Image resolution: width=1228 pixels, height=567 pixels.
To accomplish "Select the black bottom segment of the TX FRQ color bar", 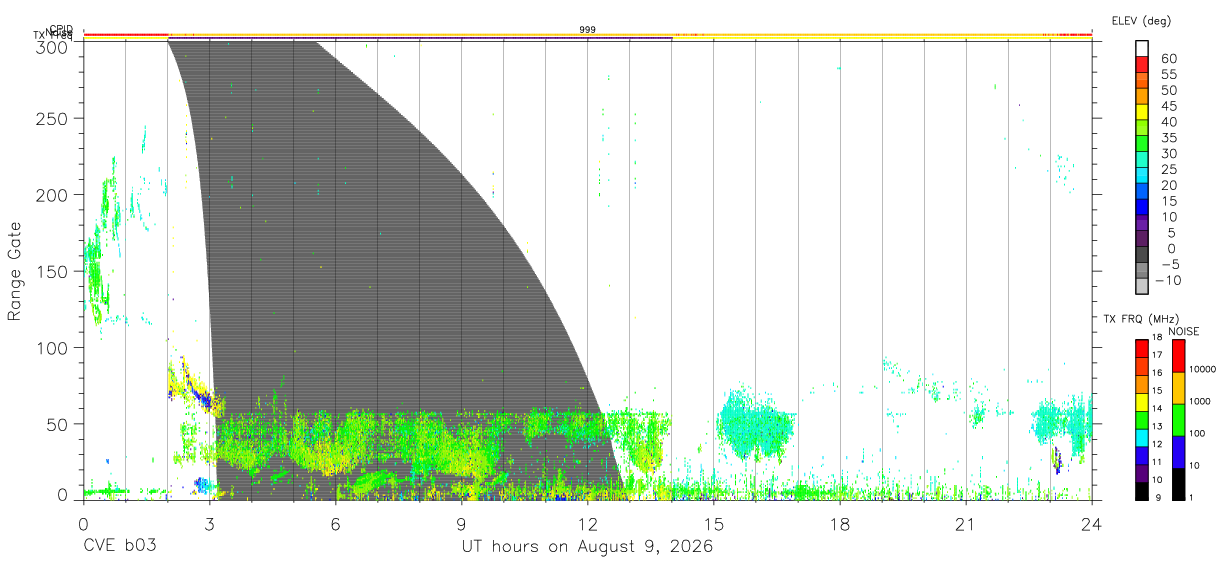I will click(x=1142, y=489).
